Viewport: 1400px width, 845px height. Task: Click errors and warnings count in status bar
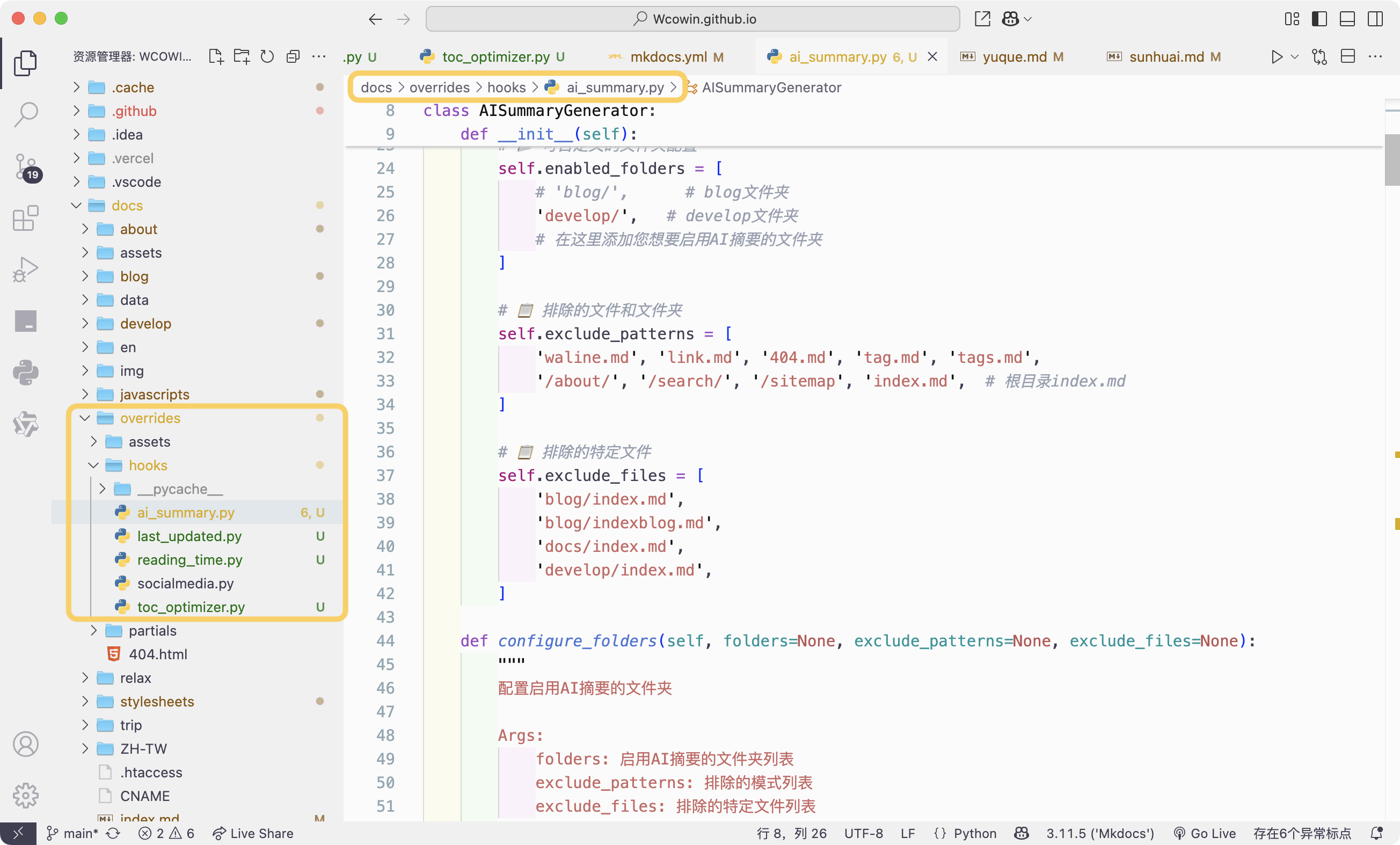tap(166, 833)
